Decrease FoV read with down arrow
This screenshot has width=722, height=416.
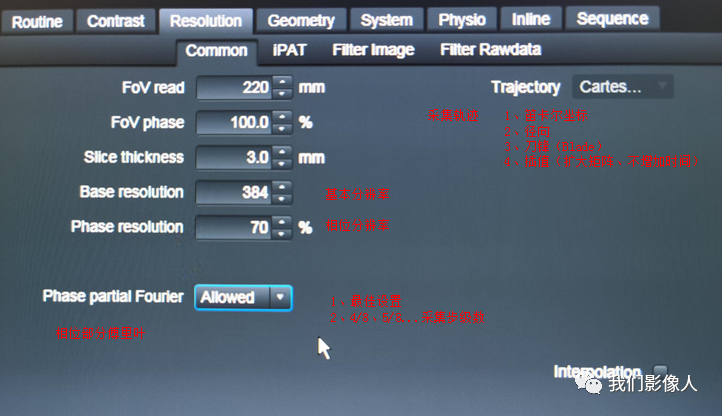pyautogui.click(x=282, y=94)
